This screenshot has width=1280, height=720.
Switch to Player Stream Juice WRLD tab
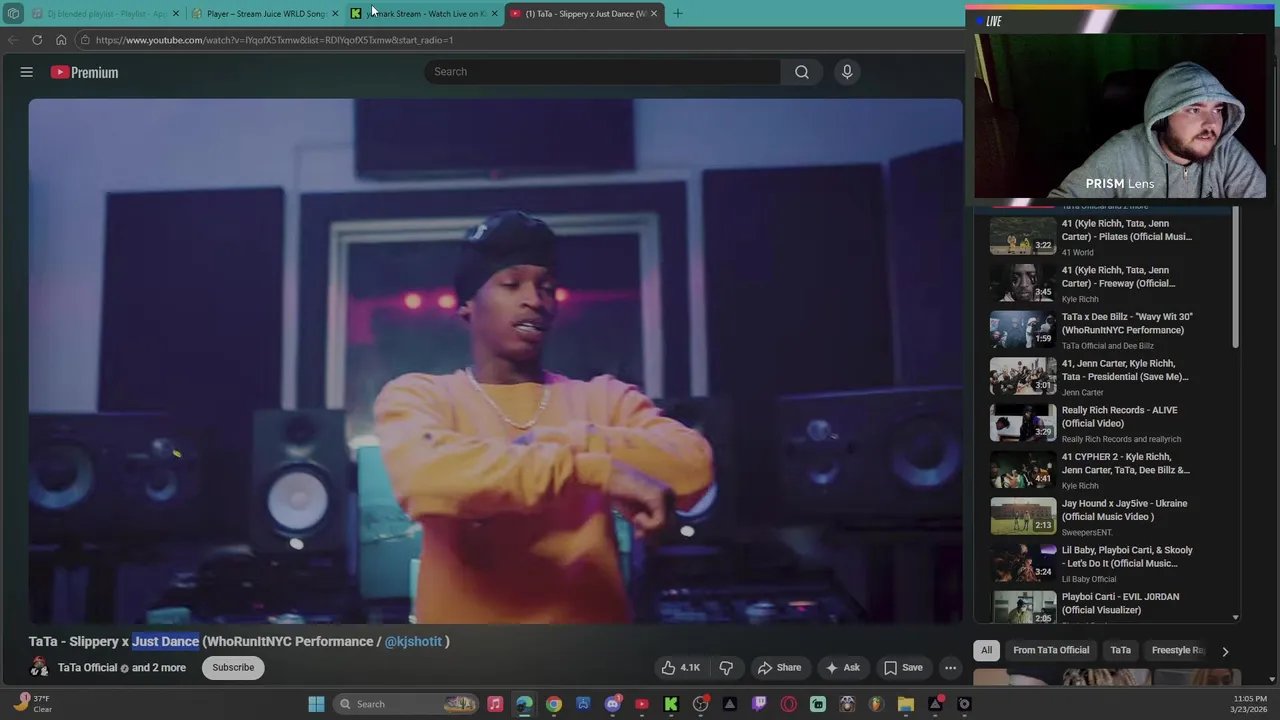point(265,13)
